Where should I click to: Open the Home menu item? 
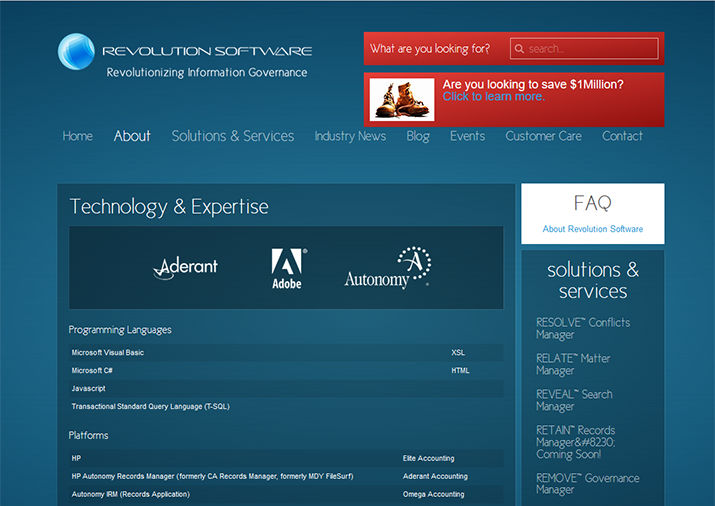click(x=78, y=136)
